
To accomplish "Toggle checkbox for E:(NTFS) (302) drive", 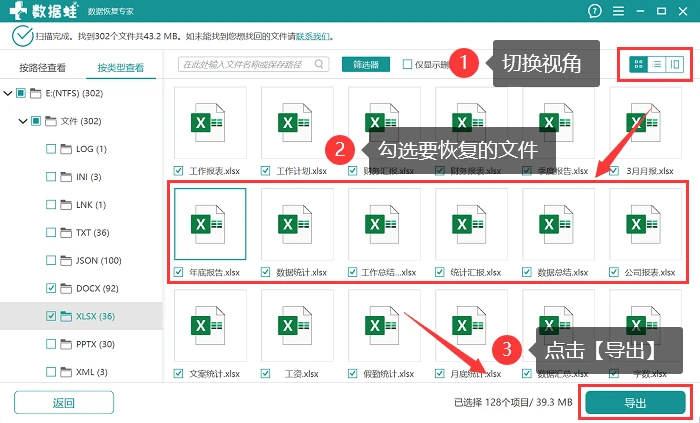I will point(21,93).
